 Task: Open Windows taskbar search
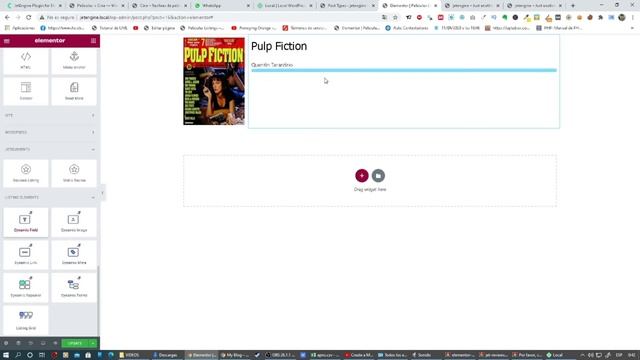(18, 355)
